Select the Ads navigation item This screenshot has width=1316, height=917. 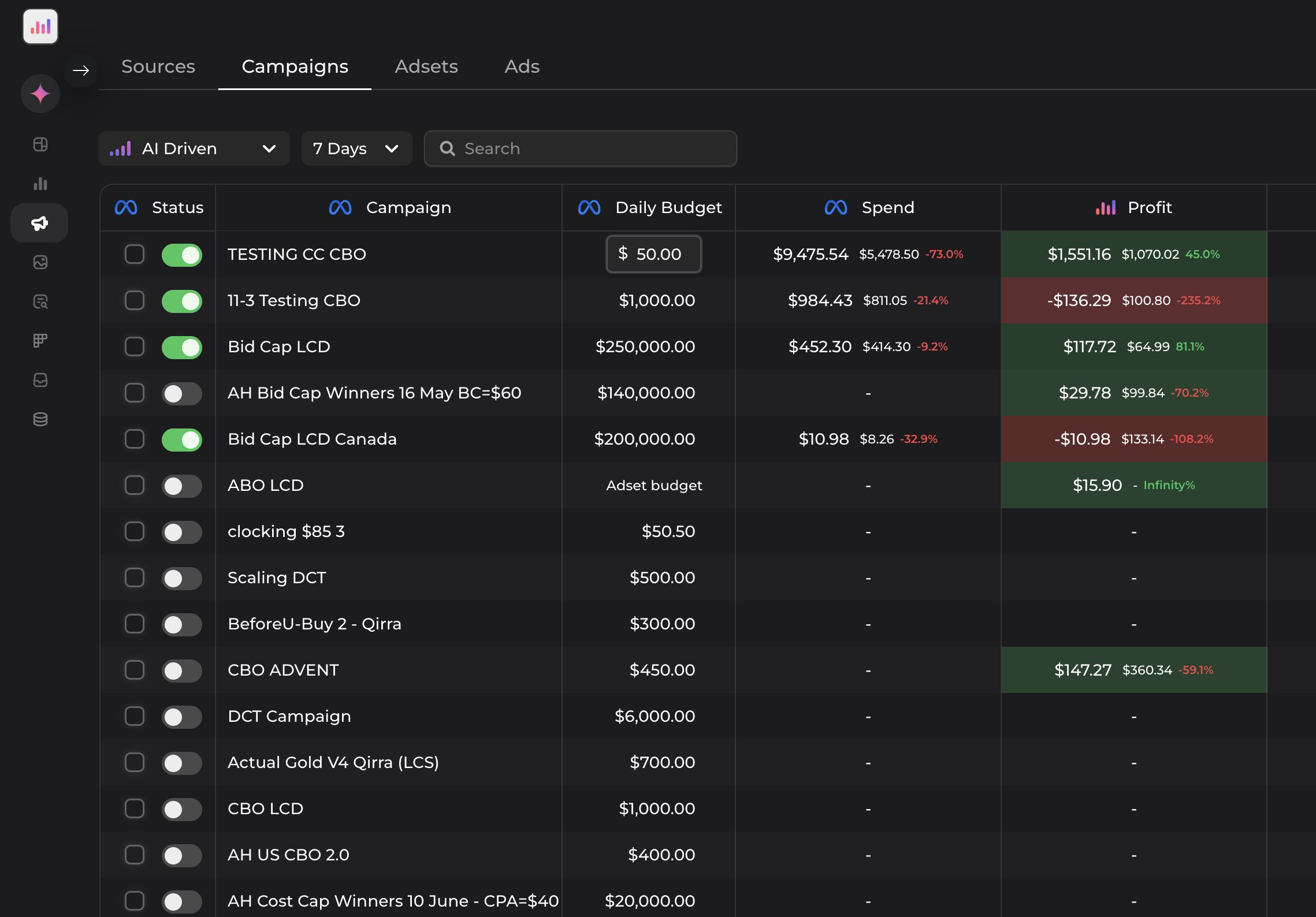click(x=521, y=66)
